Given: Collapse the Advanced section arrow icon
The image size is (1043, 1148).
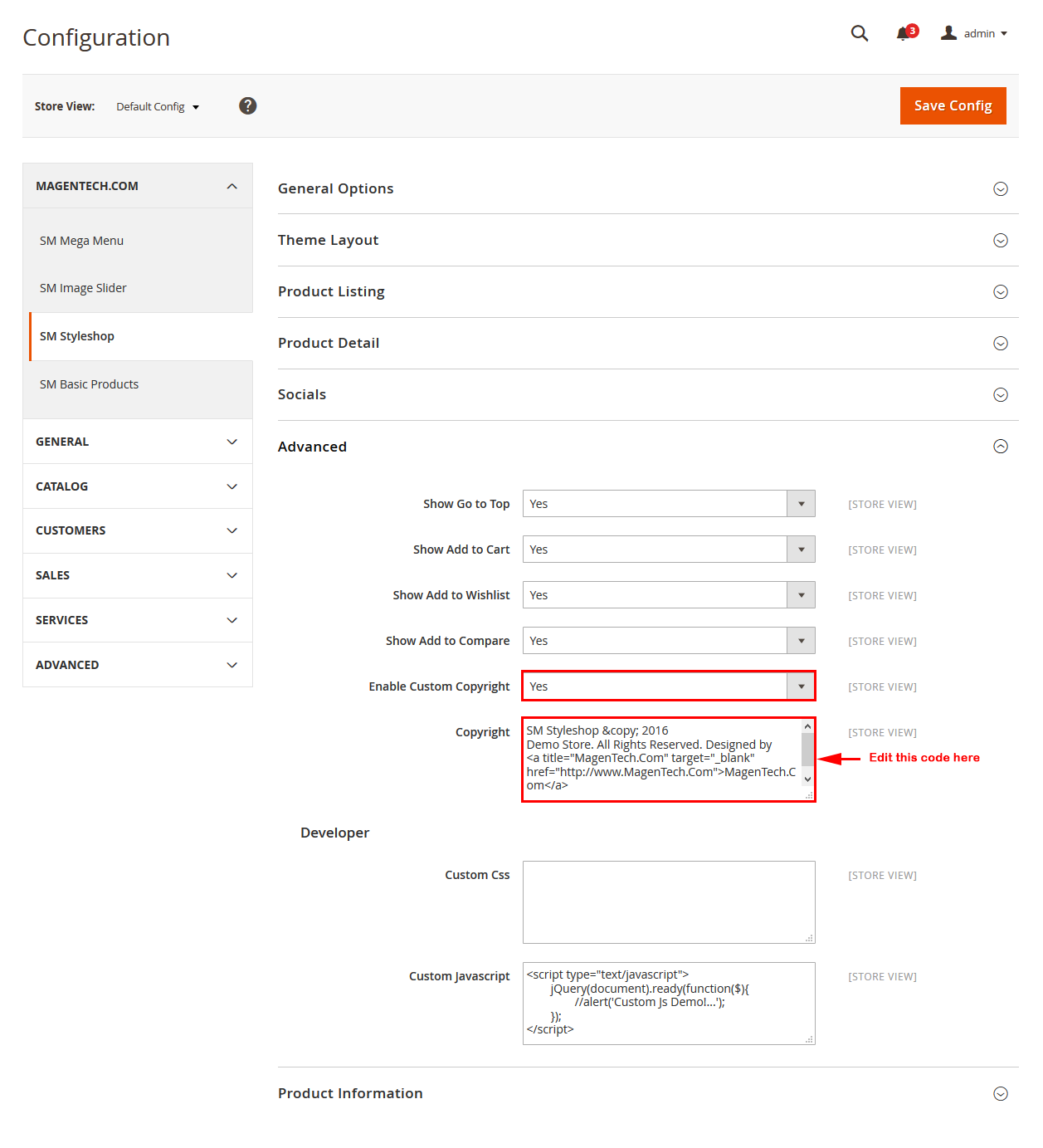Looking at the screenshot, I should [1000, 447].
